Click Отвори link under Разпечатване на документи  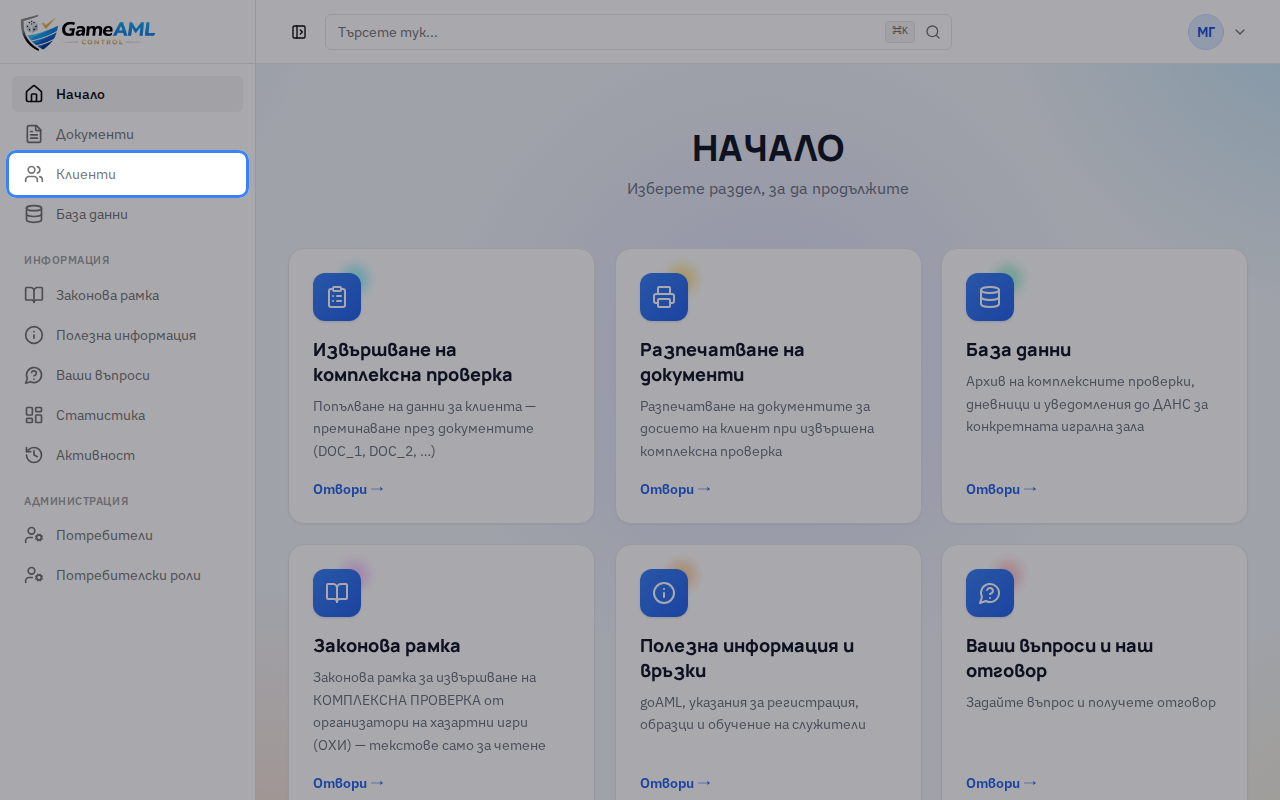point(675,489)
